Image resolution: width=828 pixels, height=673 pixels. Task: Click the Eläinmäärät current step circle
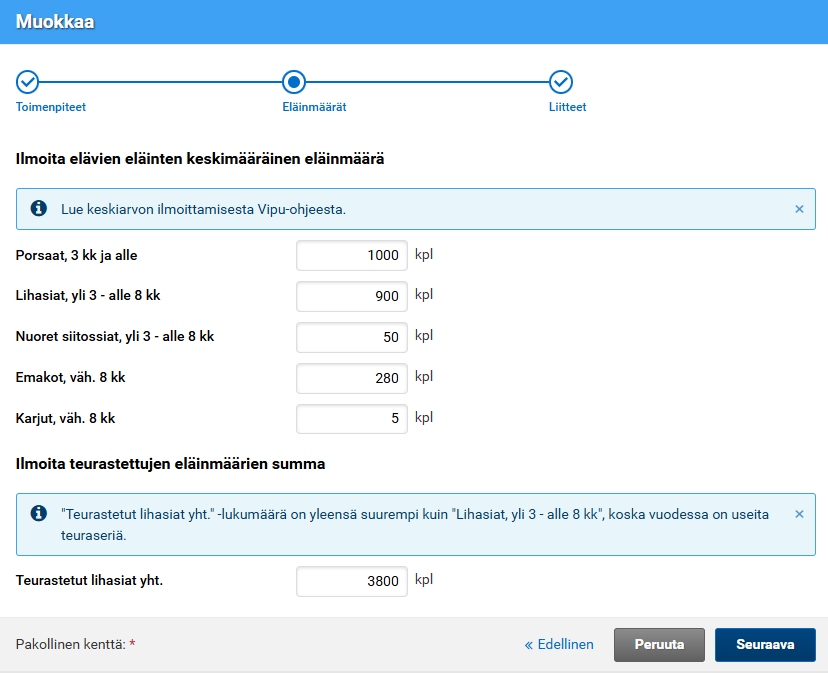click(294, 82)
